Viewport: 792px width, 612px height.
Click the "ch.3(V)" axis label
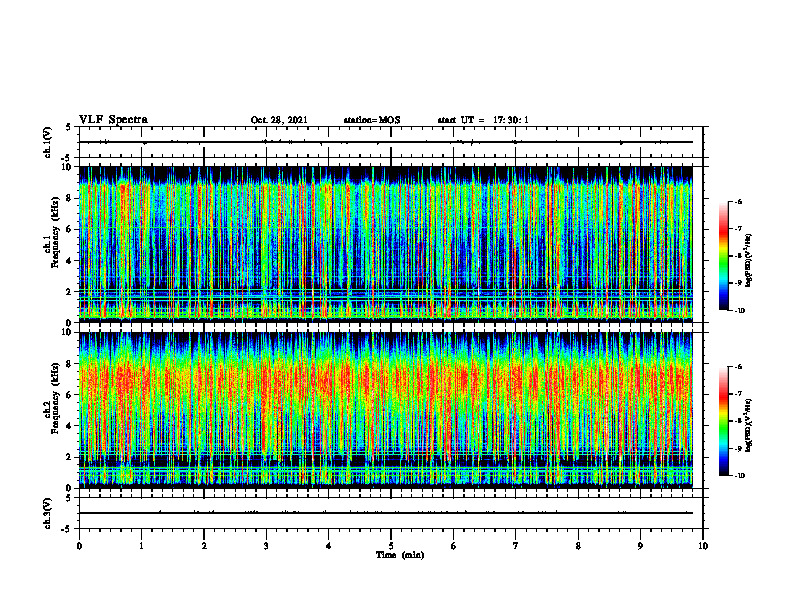(x=48, y=514)
